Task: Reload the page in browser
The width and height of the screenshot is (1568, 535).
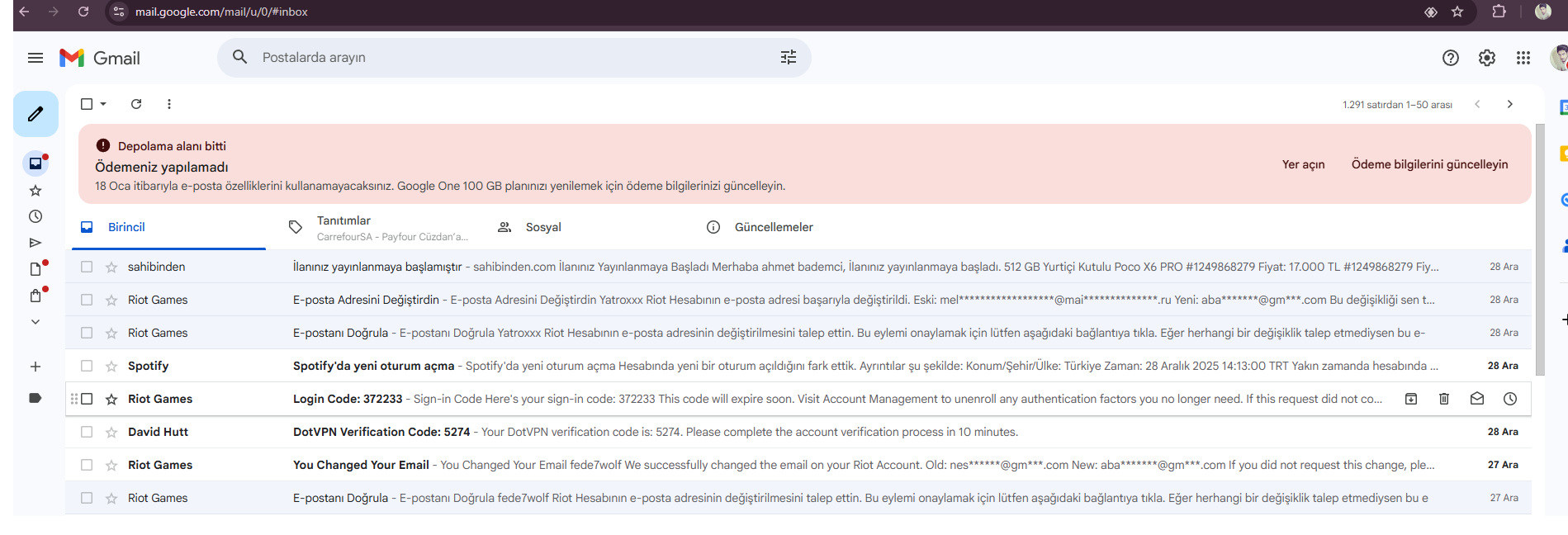Action: click(83, 12)
